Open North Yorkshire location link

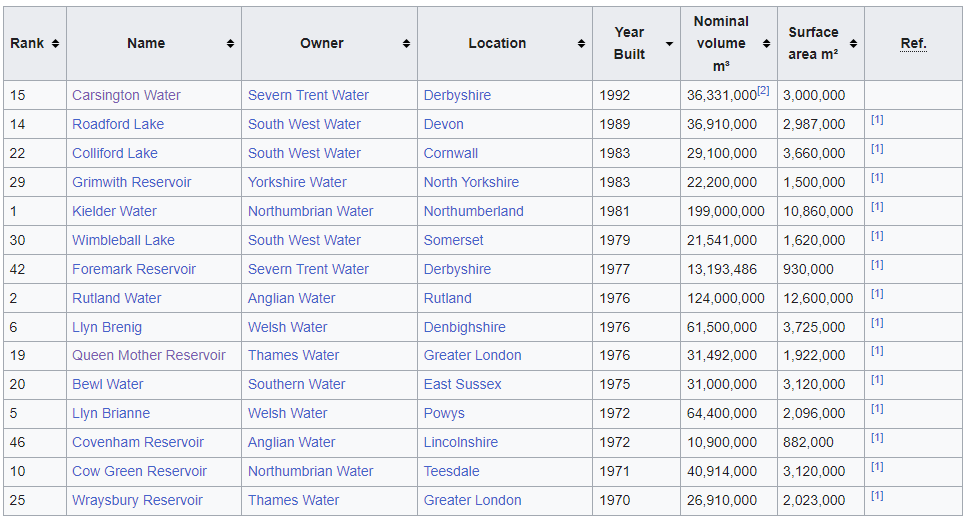tap(471, 182)
